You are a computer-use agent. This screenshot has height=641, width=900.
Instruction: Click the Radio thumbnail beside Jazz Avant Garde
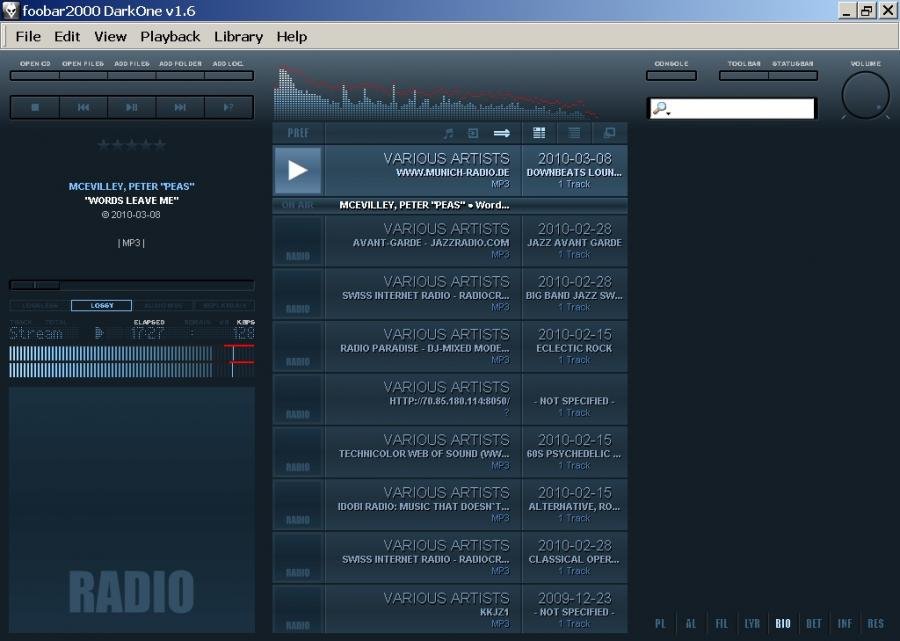(x=298, y=241)
